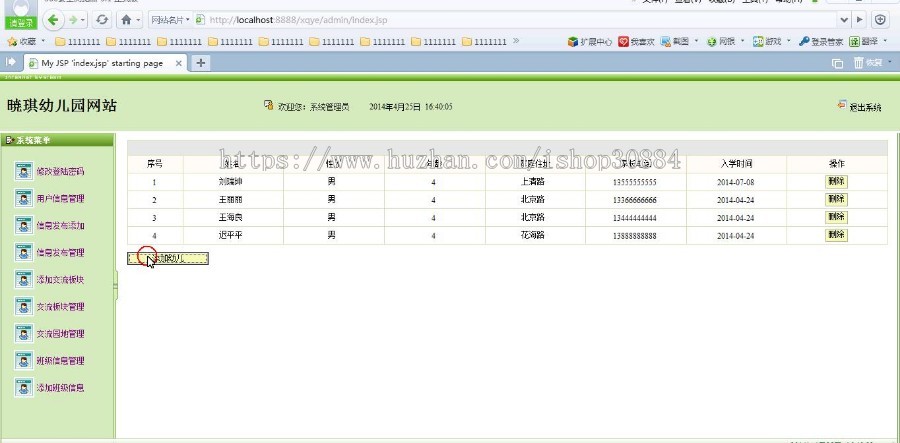This screenshot has width=900, height=443.
Task: Reload the page with the refresh icon
Action: coord(102,20)
